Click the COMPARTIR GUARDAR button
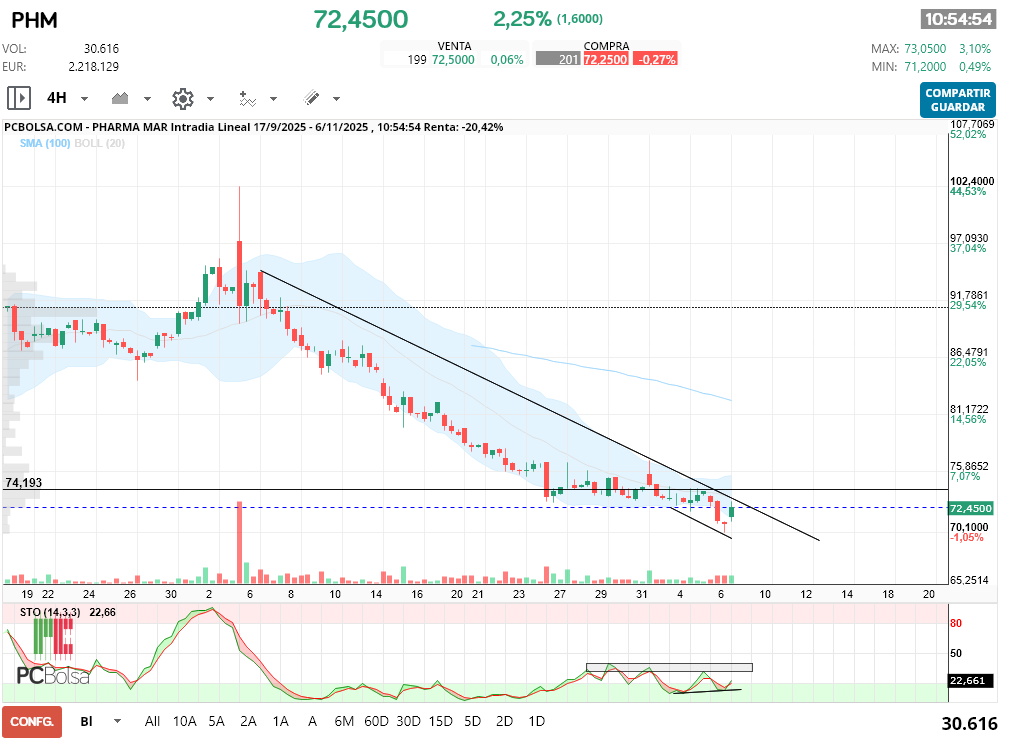Viewport: 1011px width, 743px height. coord(957,100)
